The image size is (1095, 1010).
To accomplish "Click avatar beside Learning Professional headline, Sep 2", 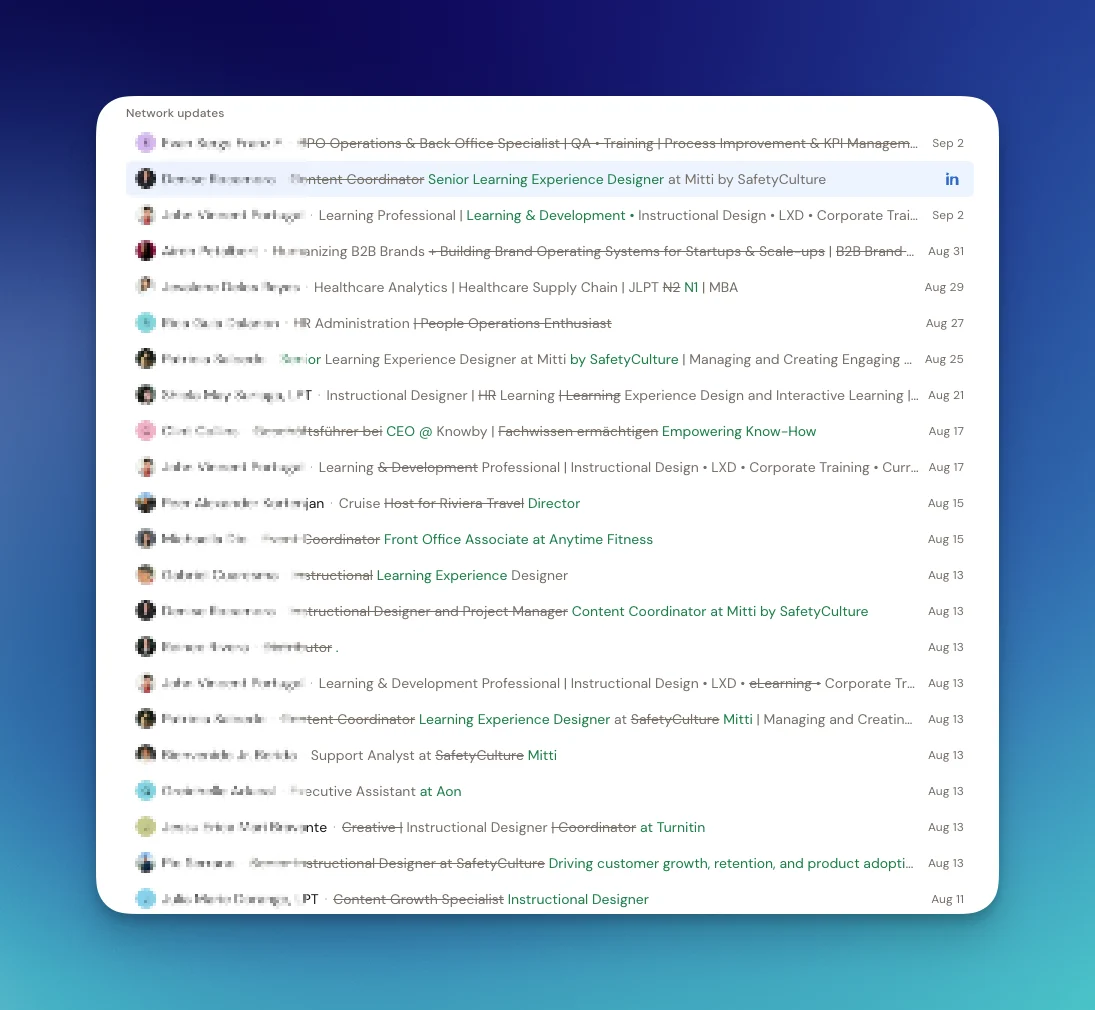I will coord(145,215).
